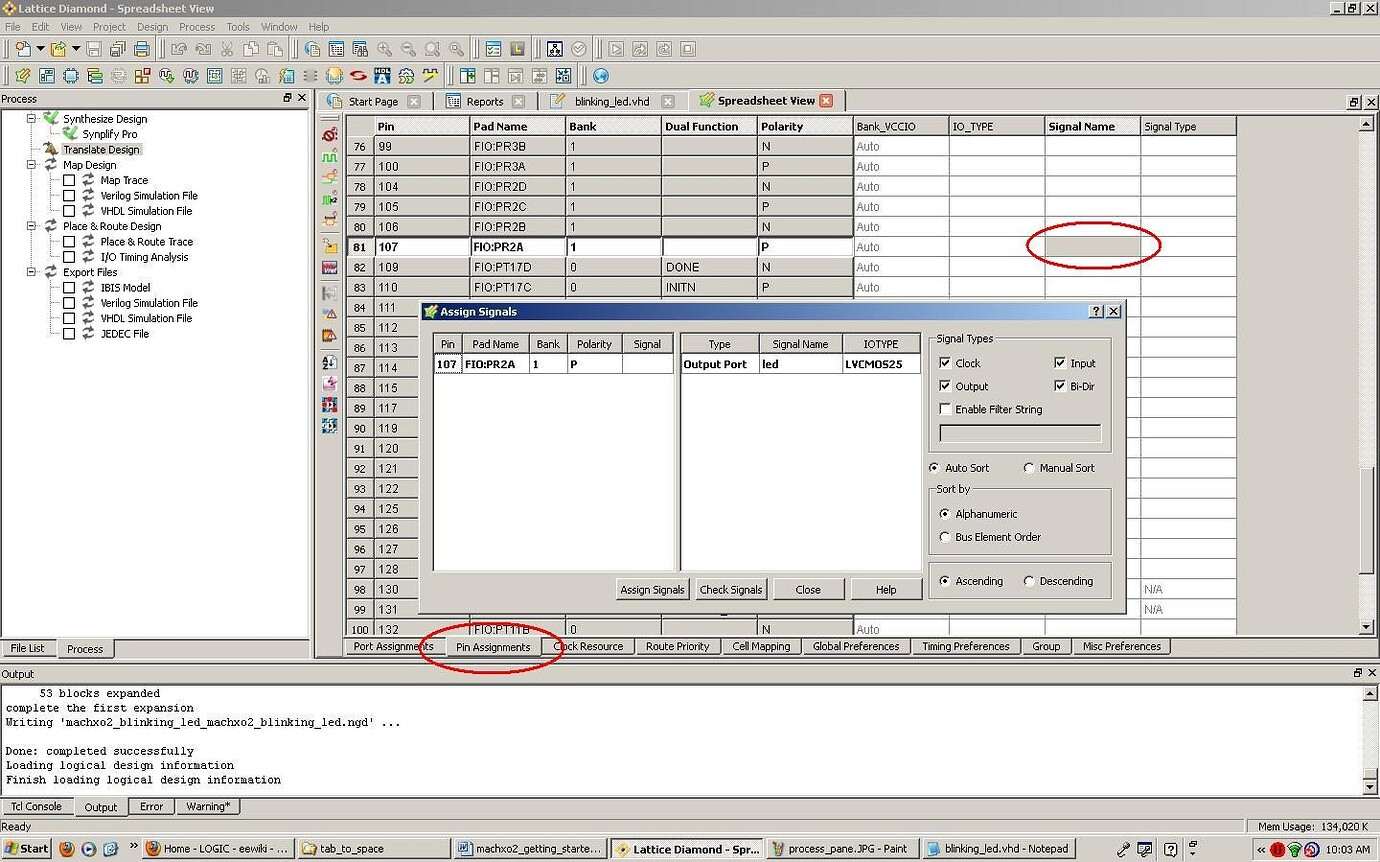Switch to the Port Assignments tab
The height and width of the screenshot is (862, 1380).
click(393, 646)
